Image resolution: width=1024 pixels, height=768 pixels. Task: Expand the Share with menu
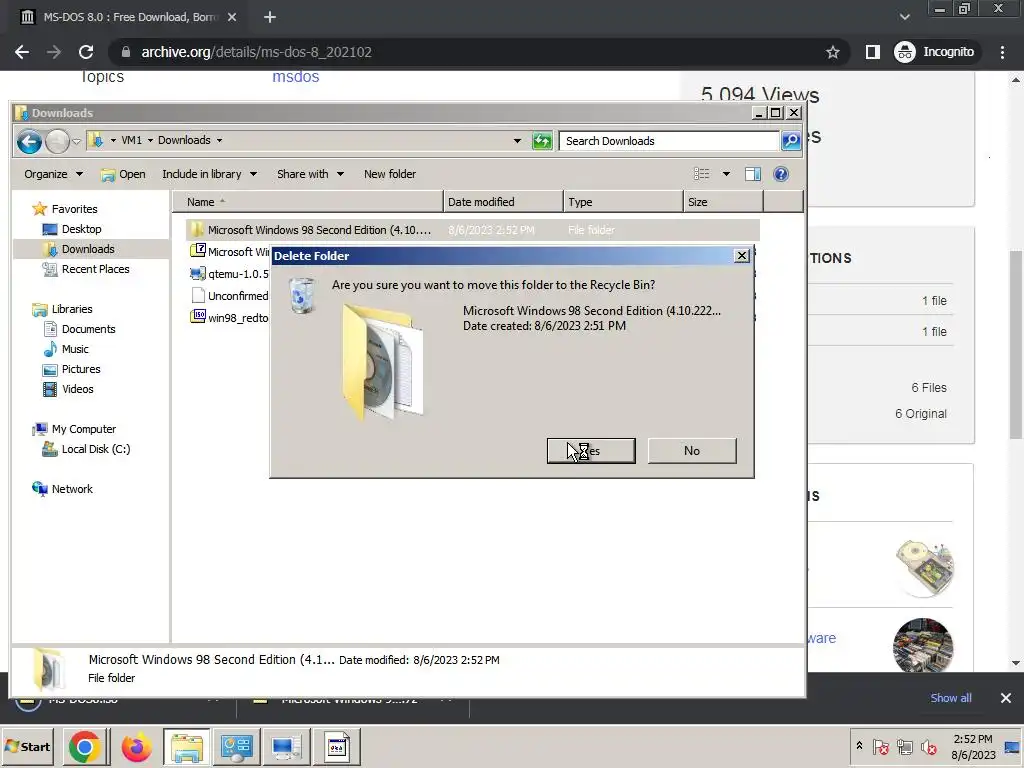310,174
